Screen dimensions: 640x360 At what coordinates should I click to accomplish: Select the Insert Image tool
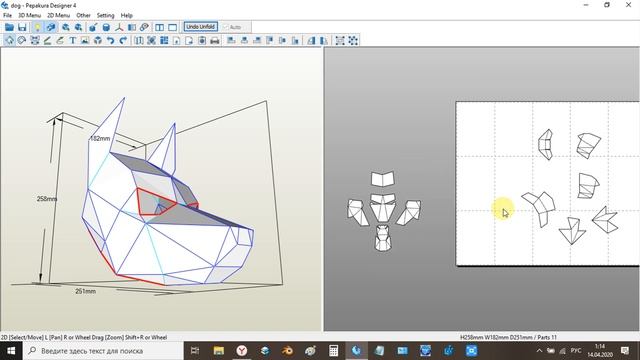(x=85, y=40)
